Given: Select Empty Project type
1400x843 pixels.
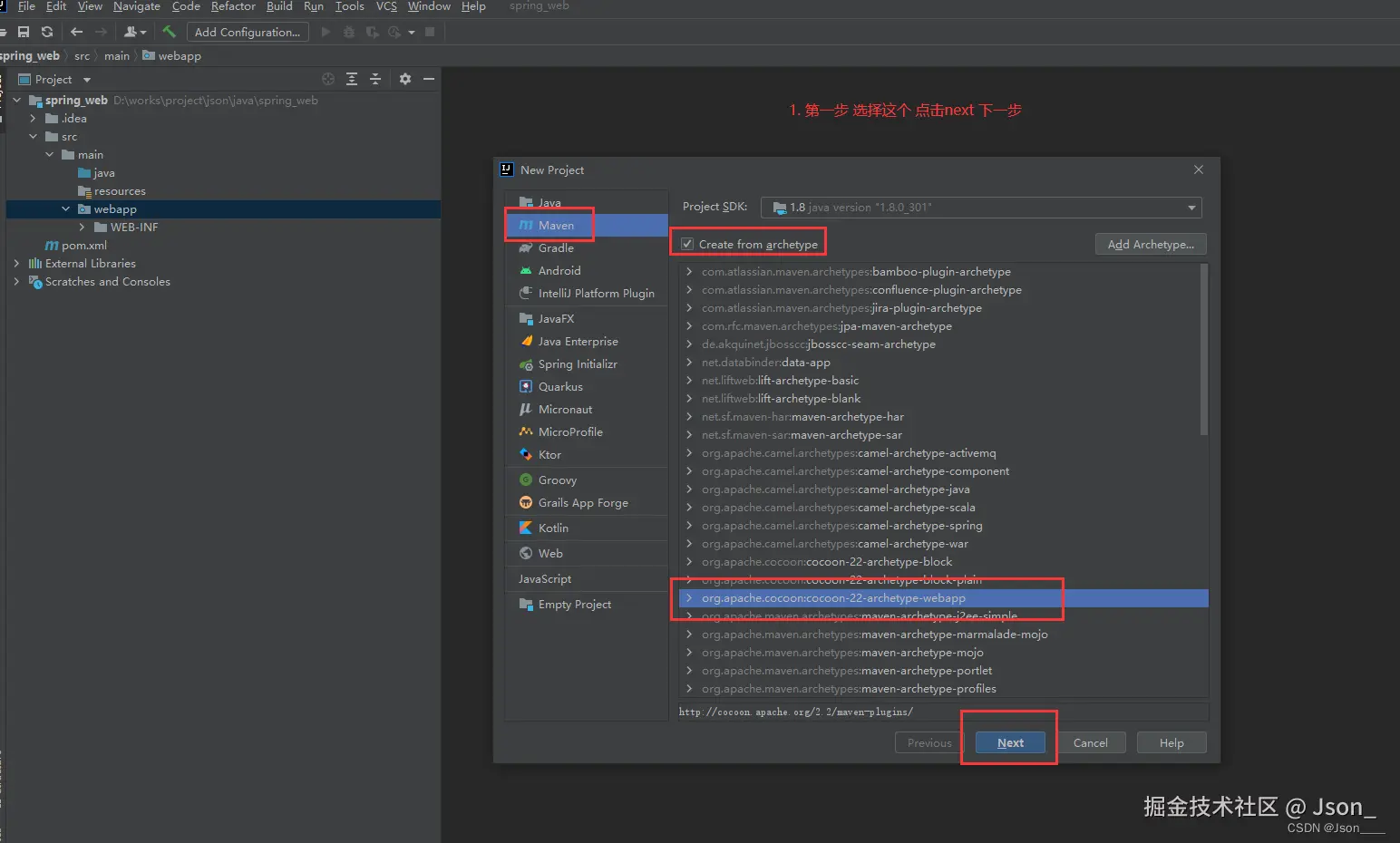Looking at the screenshot, I should tap(587, 604).
